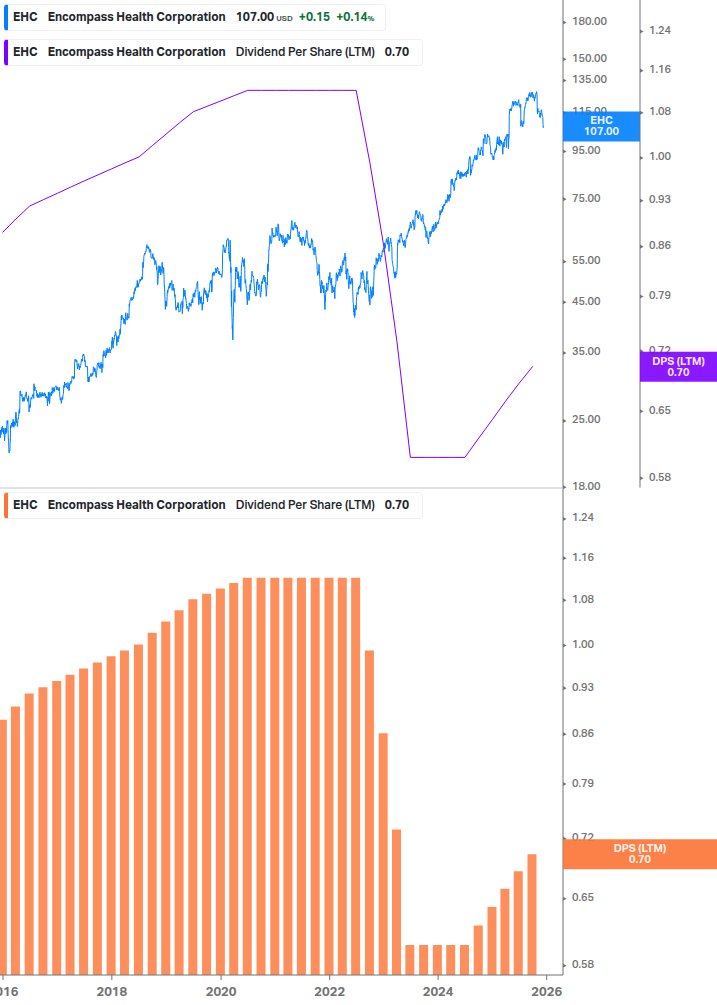Click the purple dividend series color swatch
The image size is (717, 1005).
(6, 53)
